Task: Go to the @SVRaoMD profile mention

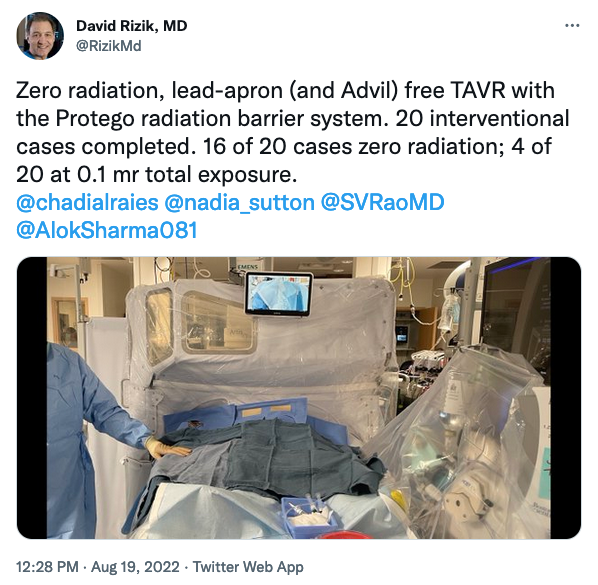Action: pos(383,202)
